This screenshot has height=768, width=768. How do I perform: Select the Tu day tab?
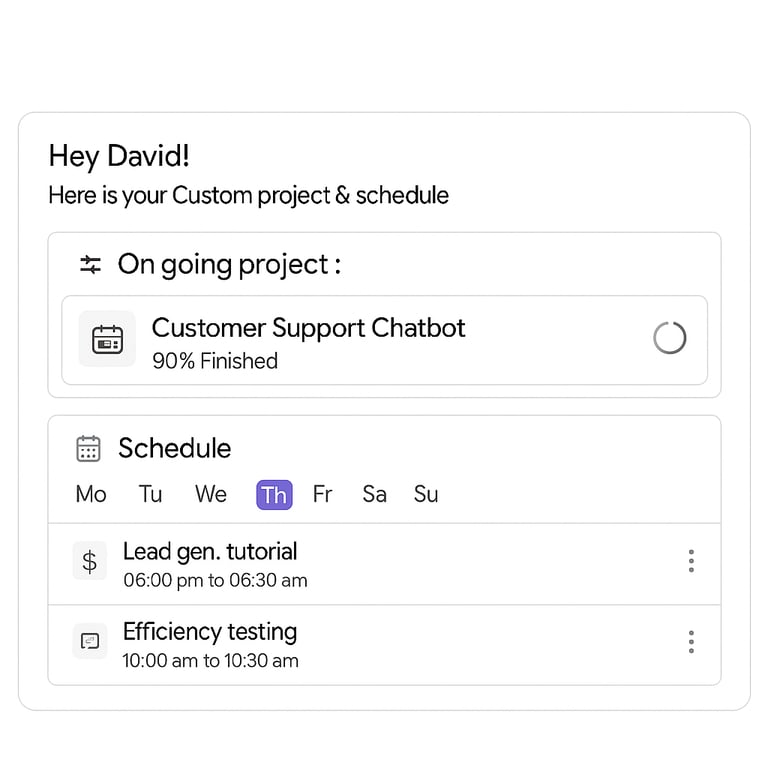[x=151, y=494]
